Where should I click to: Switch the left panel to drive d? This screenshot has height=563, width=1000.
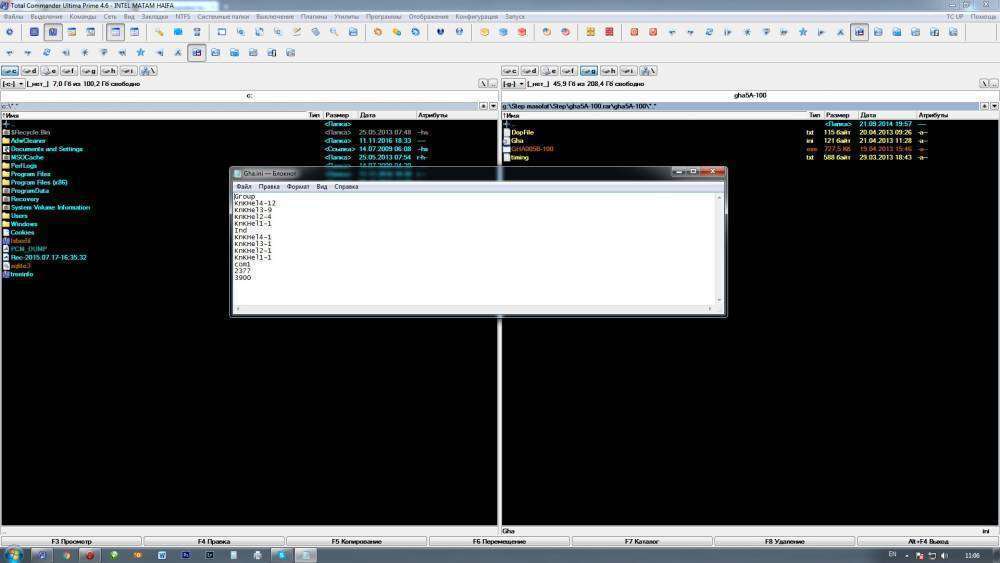click(x=30, y=71)
